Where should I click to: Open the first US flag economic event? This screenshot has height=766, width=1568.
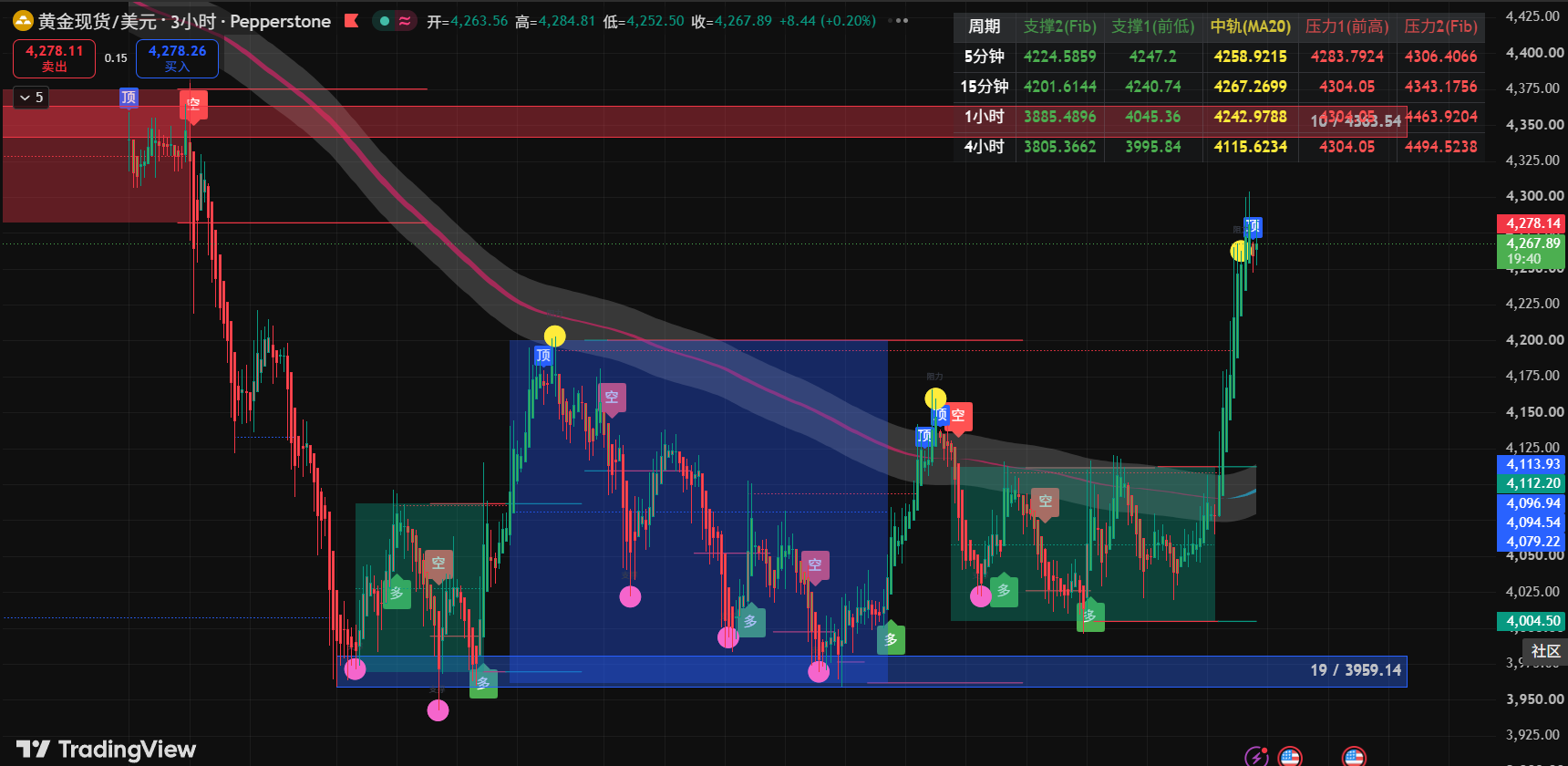click(x=1289, y=755)
